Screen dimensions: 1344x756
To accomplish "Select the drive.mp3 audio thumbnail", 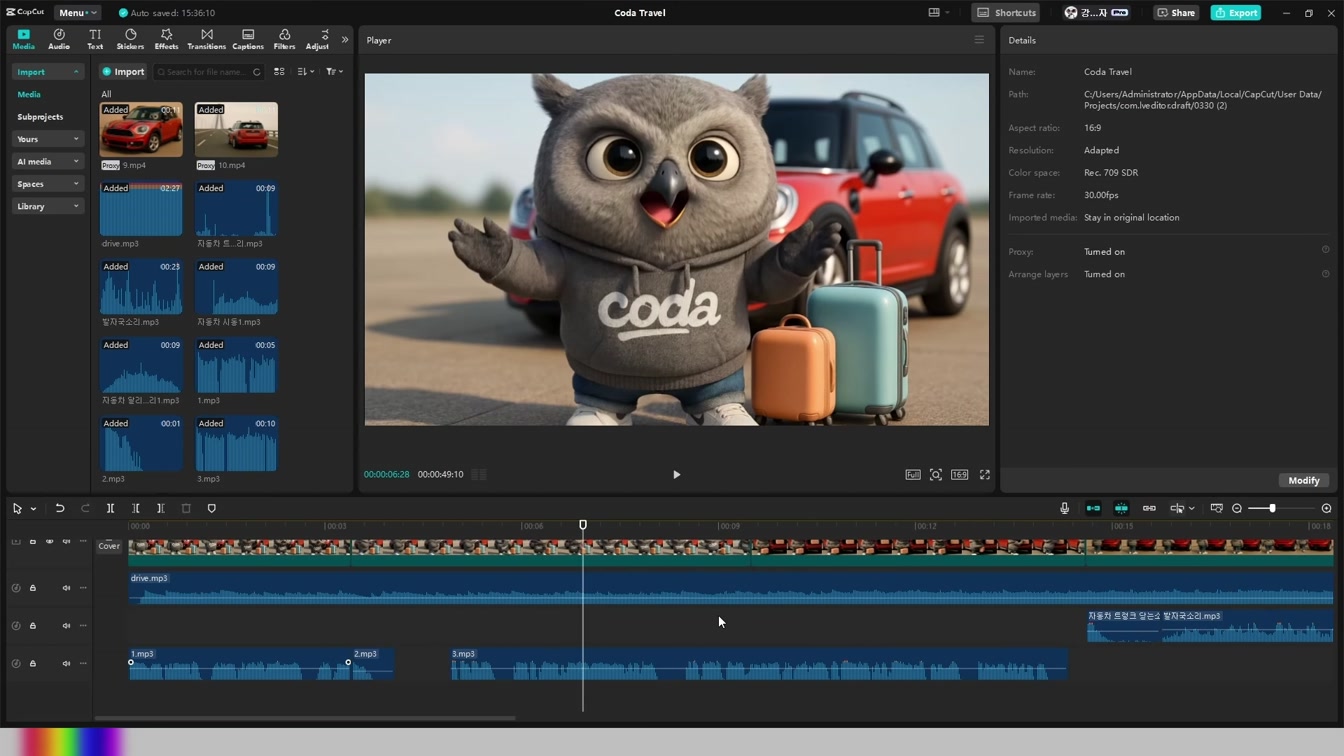I will click(141, 208).
